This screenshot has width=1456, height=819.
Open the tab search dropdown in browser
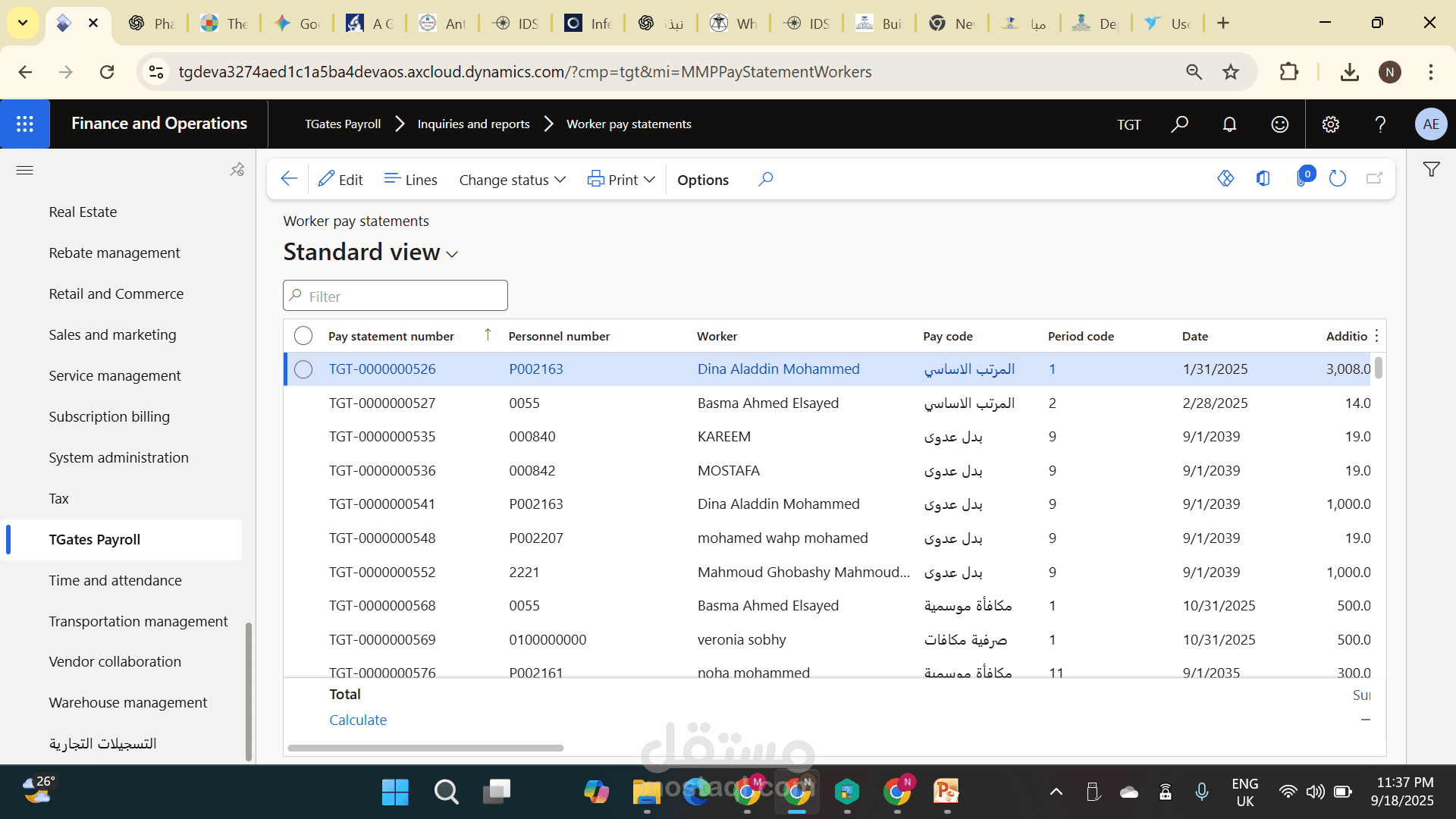(23, 23)
